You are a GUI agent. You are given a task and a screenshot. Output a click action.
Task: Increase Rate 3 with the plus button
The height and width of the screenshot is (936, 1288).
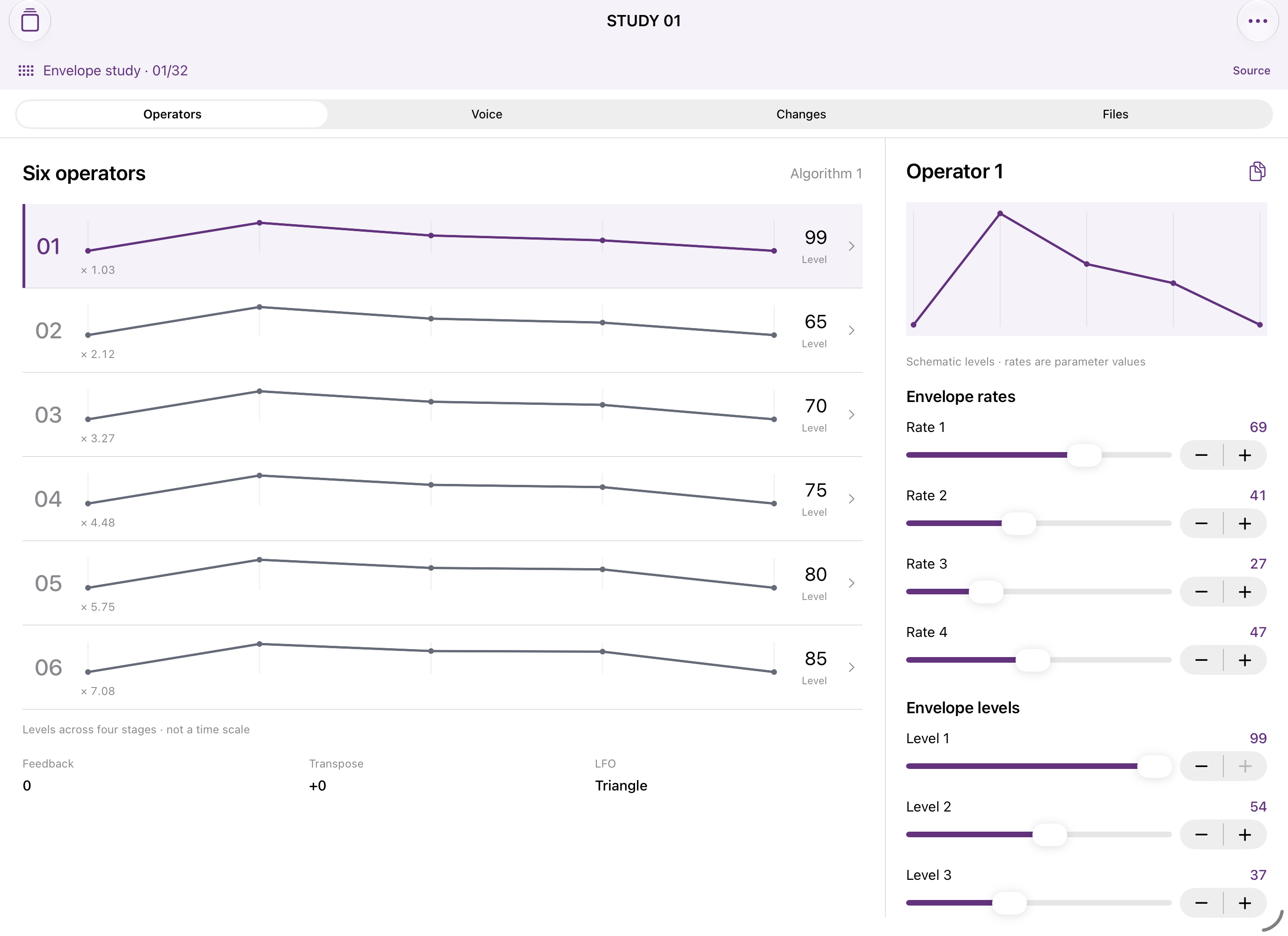pos(1245,592)
